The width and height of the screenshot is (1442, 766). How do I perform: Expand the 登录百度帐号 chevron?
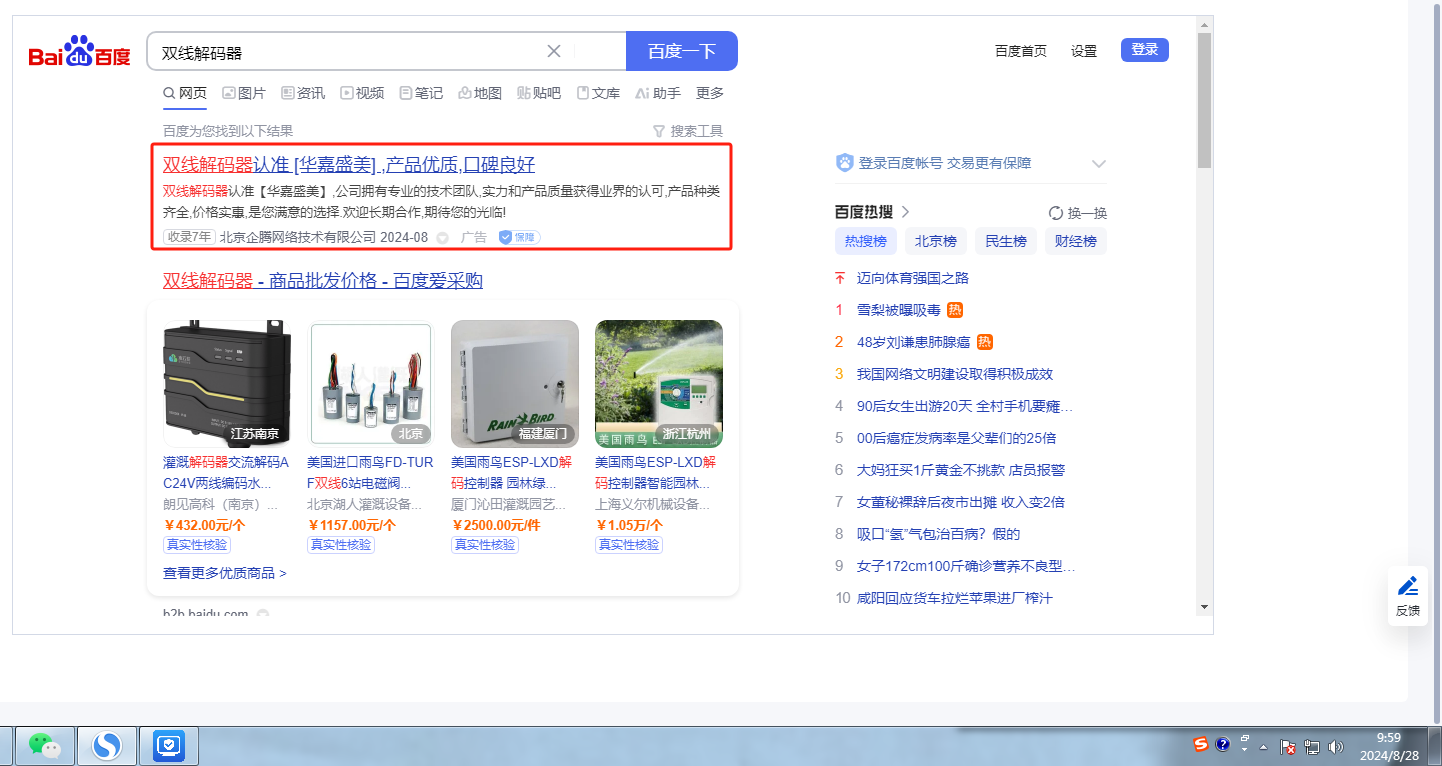(x=1099, y=164)
